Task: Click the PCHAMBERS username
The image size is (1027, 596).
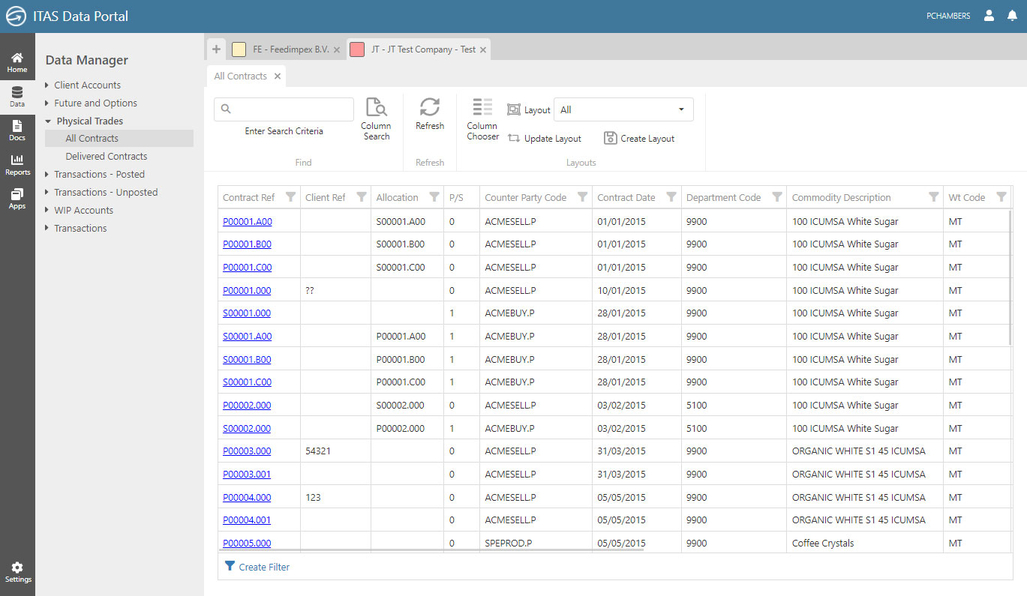Action: click(948, 16)
